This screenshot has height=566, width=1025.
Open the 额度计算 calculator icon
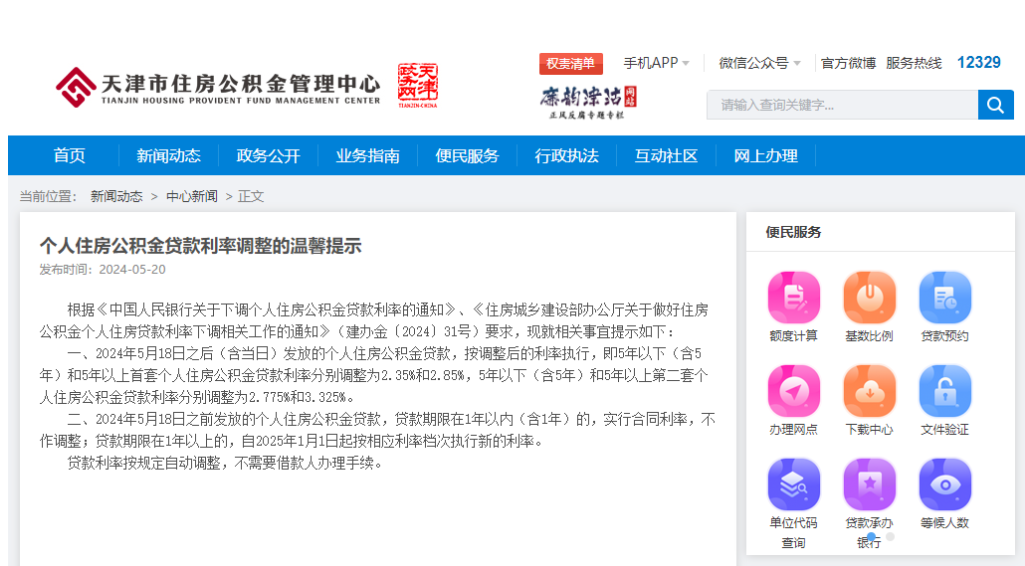pos(794,298)
